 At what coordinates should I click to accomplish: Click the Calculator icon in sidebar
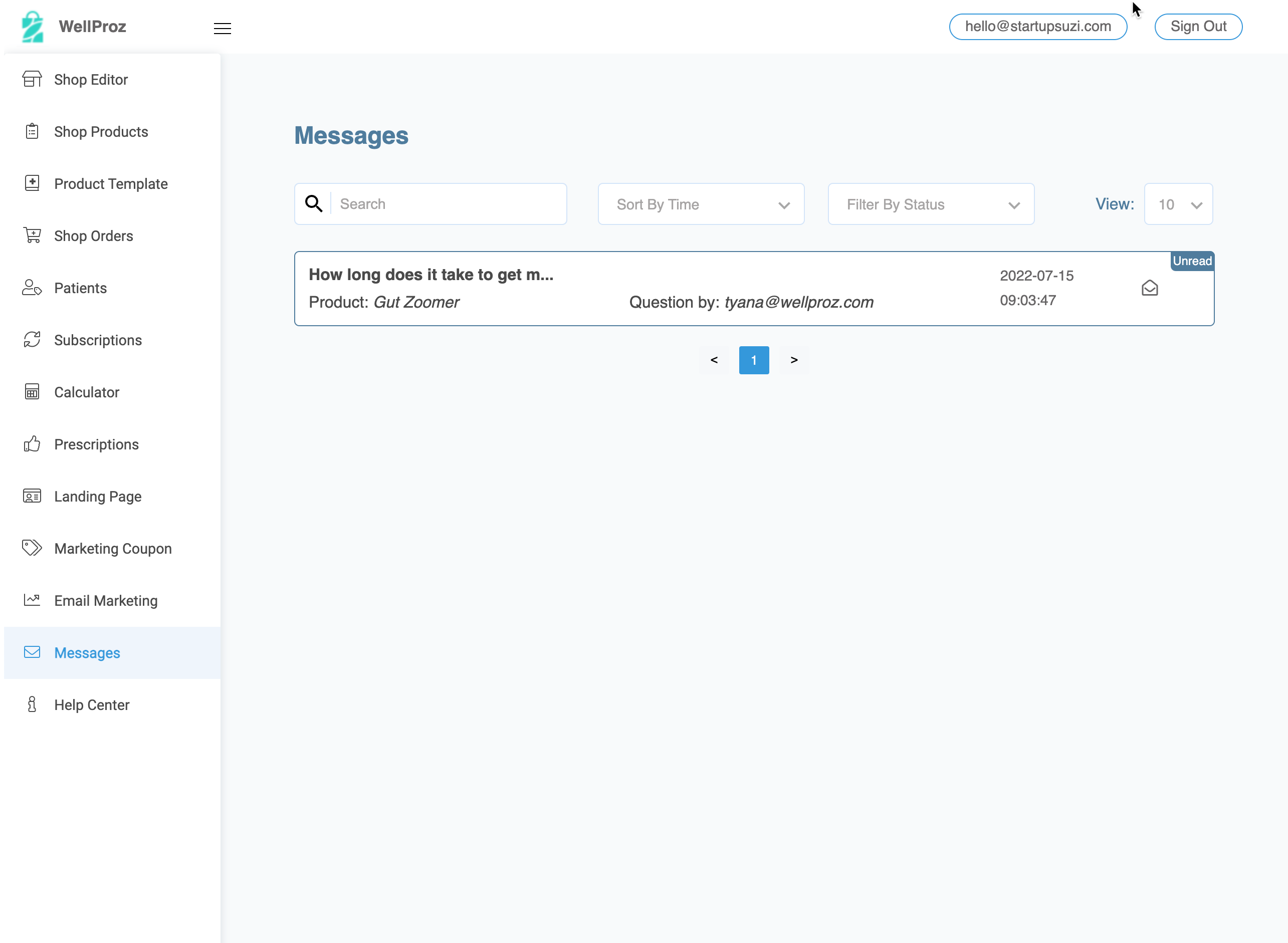tap(32, 392)
